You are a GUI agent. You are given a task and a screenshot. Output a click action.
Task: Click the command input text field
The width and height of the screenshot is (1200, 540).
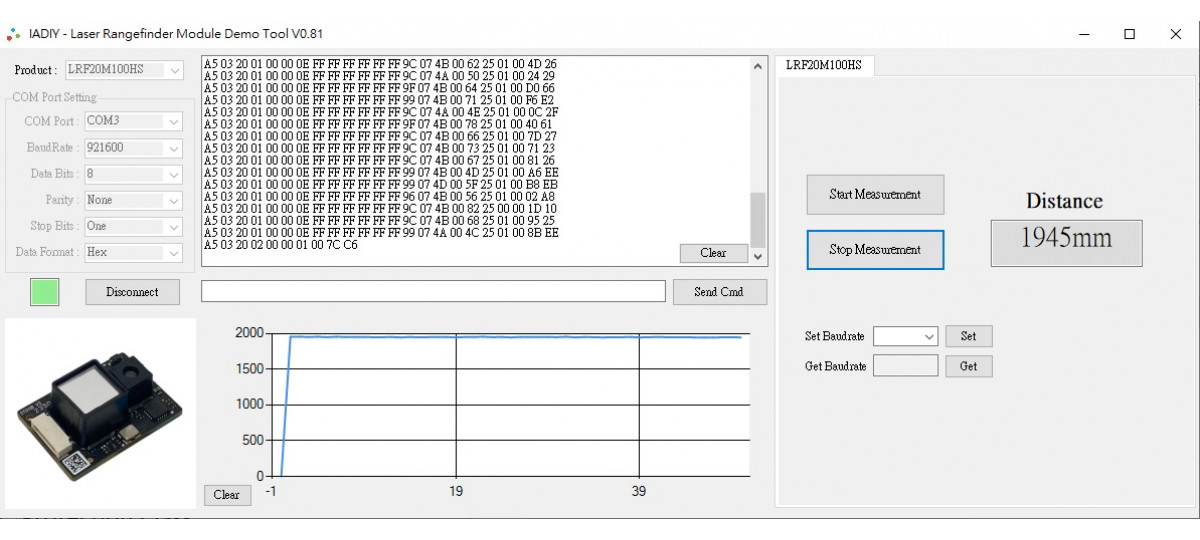pyautogui.click(x=433, y=291)
